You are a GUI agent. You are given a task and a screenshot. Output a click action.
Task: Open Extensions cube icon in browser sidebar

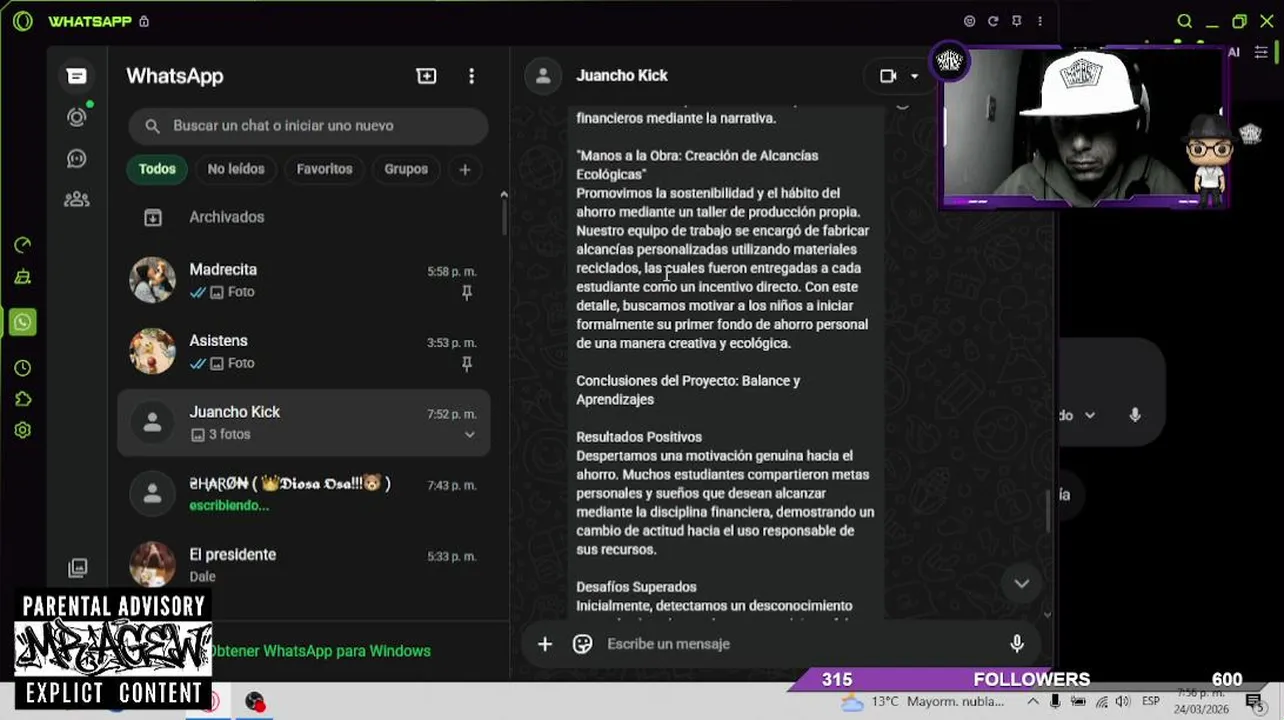pyautogui.click(x=22, y=399)
